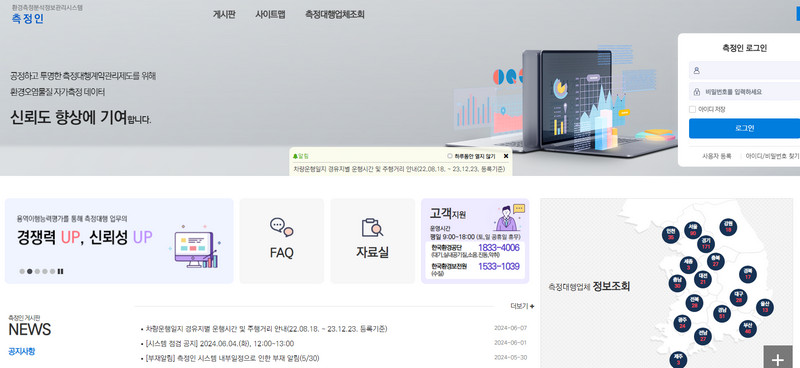
Task: Select the first banner slide dot
Action: [x=22, y=272]
